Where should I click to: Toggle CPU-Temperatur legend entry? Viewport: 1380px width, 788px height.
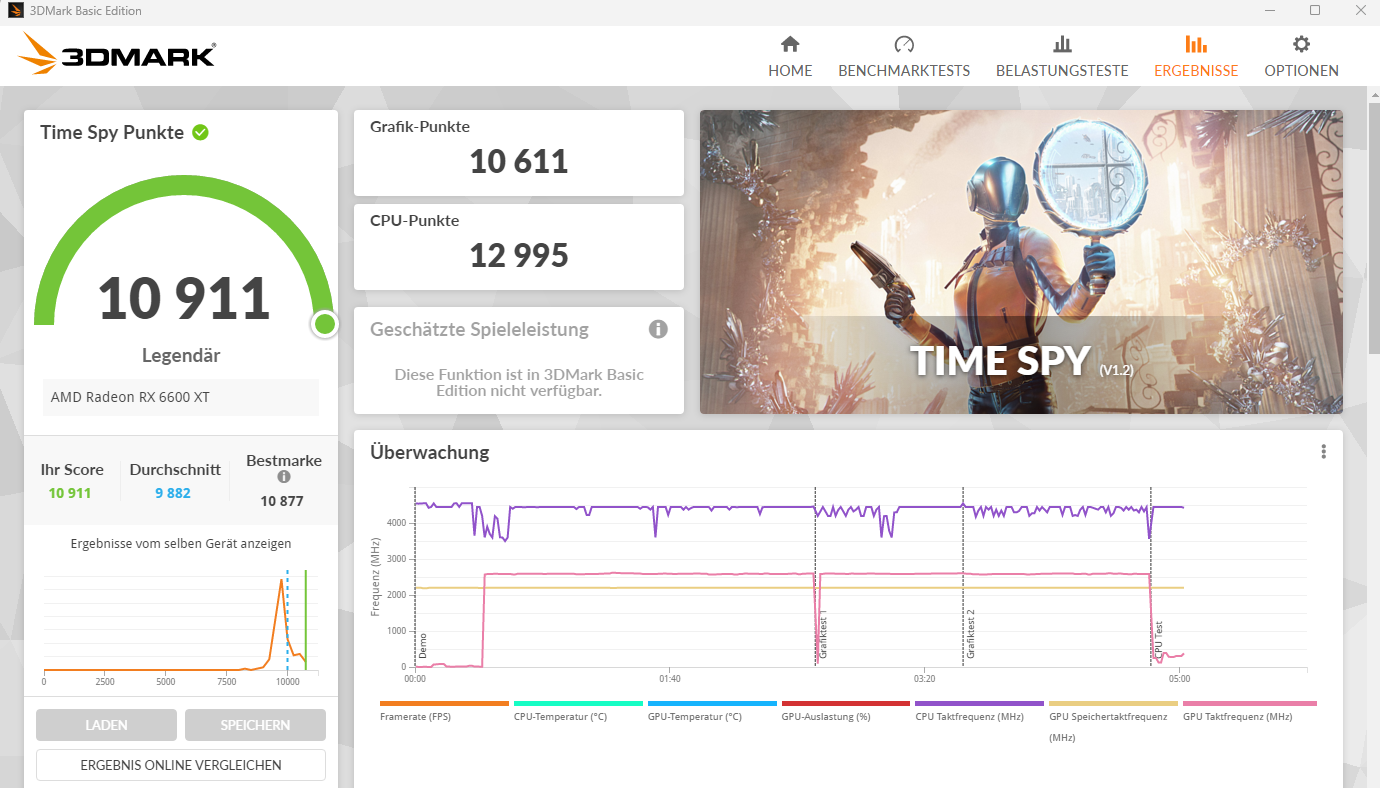(578, 711)
